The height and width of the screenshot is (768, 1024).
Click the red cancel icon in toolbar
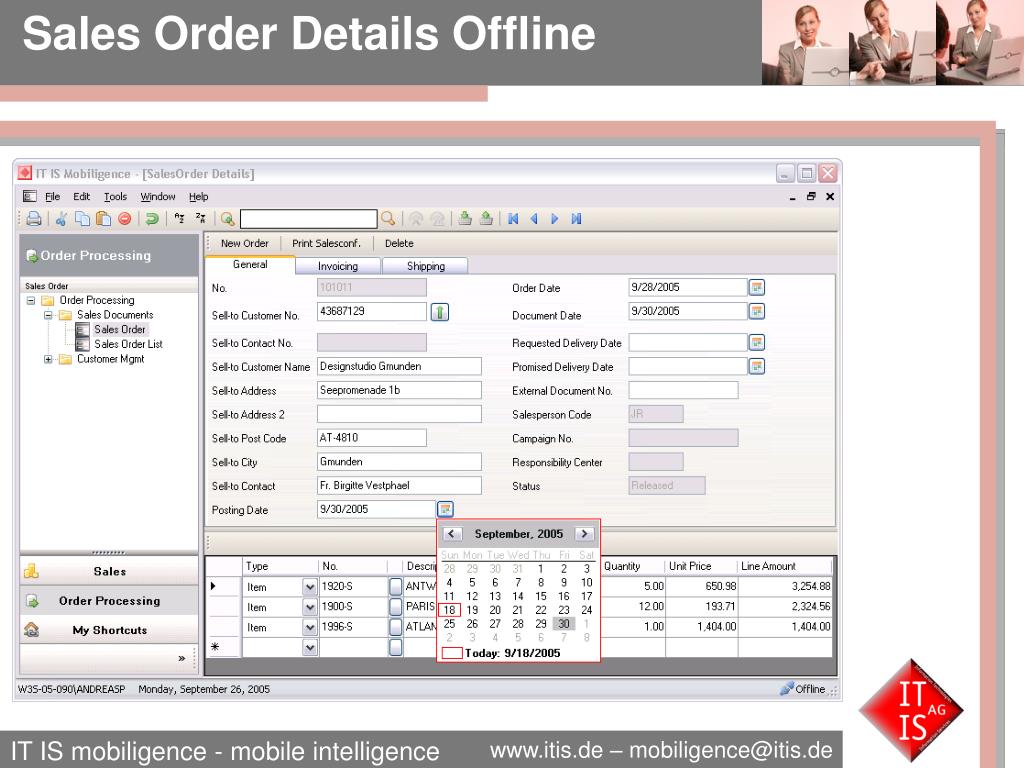(x=125, y=219)
